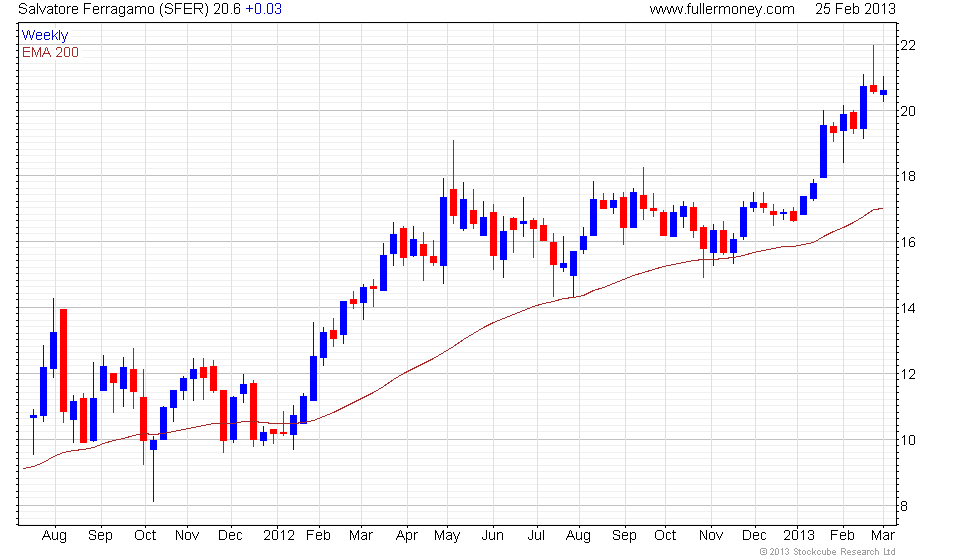Viewport: 980px width, 560px height.
Task: Click the Apr label on time axis
Action: click(x=407, y=536)
